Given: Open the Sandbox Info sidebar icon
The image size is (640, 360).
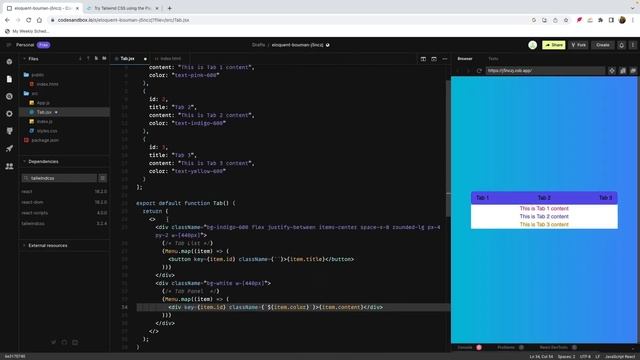Looking at the screenshot, I should (9, 62).
